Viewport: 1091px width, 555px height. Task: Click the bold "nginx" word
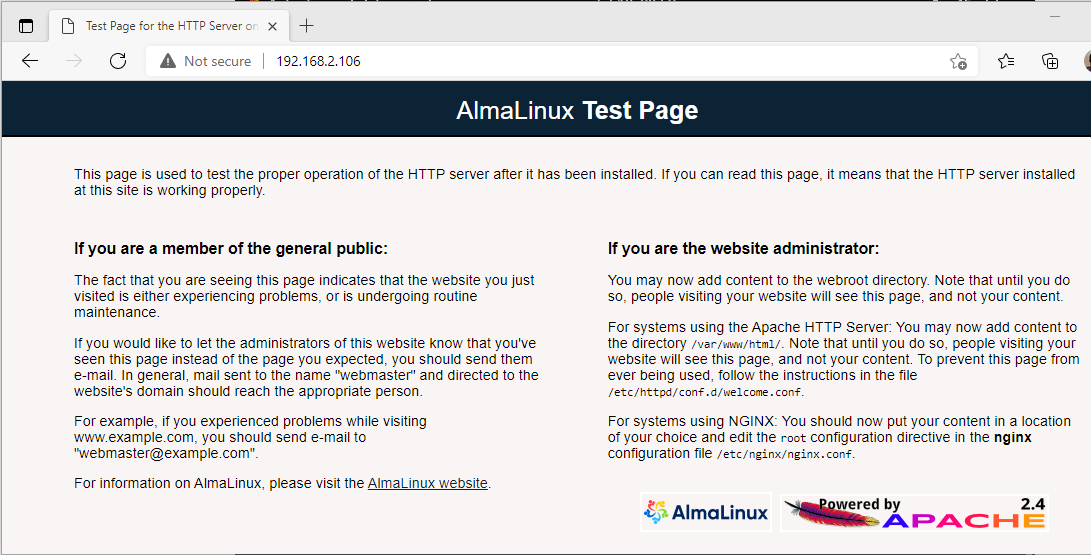coord(1012,437)
